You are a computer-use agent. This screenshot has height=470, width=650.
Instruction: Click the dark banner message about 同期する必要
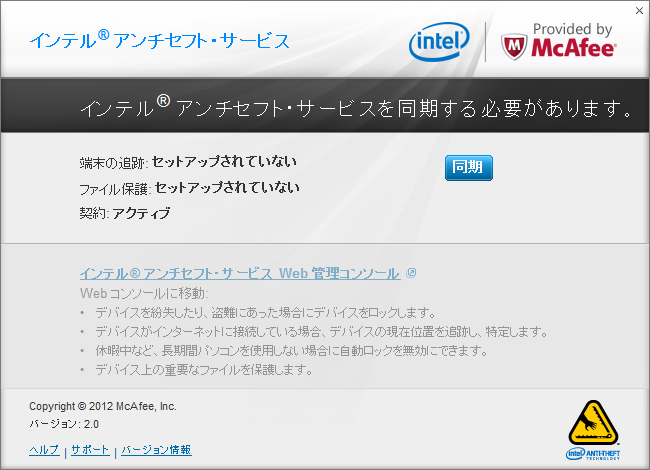click(357, 108)
